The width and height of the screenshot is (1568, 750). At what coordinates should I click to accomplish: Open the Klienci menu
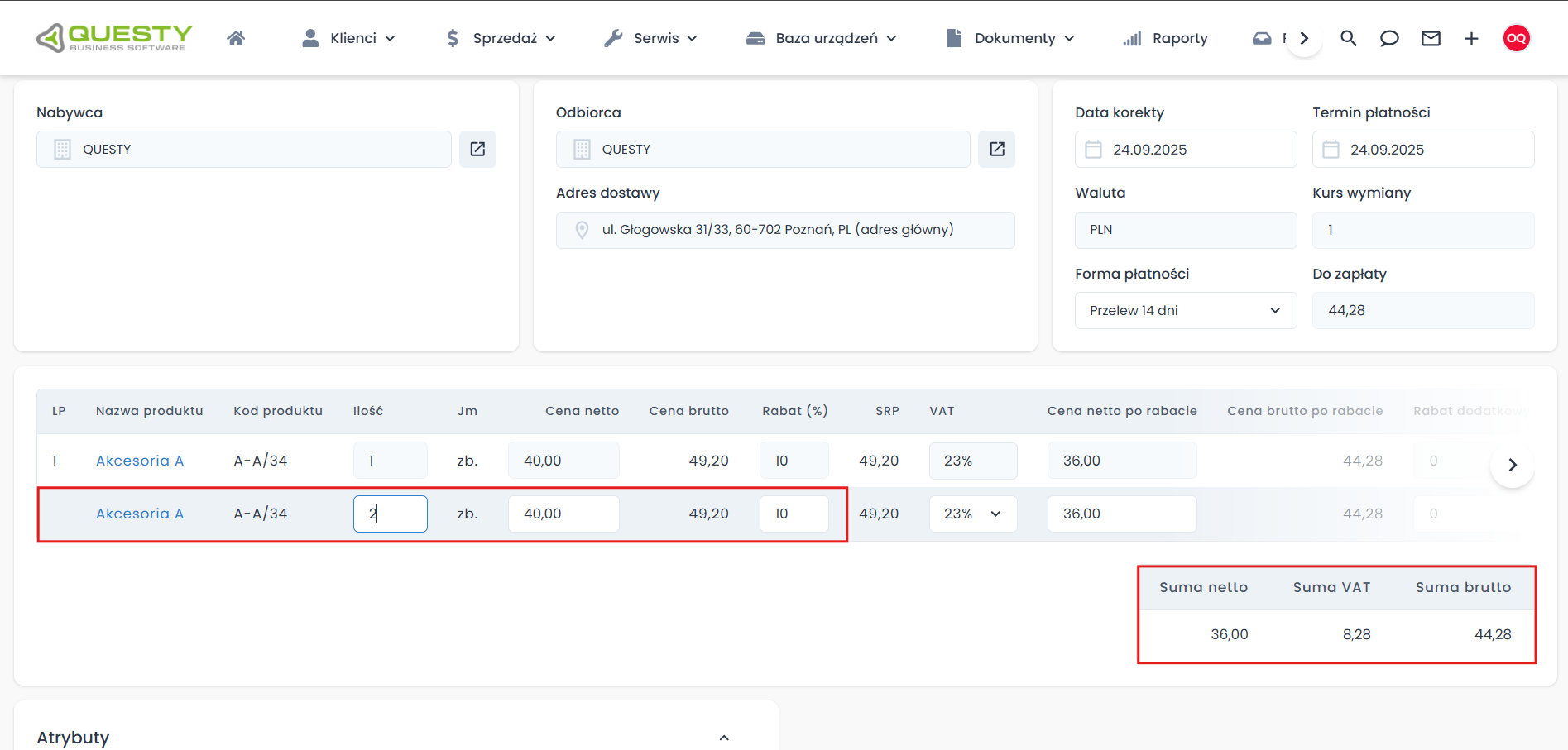[x=348, y=38]
